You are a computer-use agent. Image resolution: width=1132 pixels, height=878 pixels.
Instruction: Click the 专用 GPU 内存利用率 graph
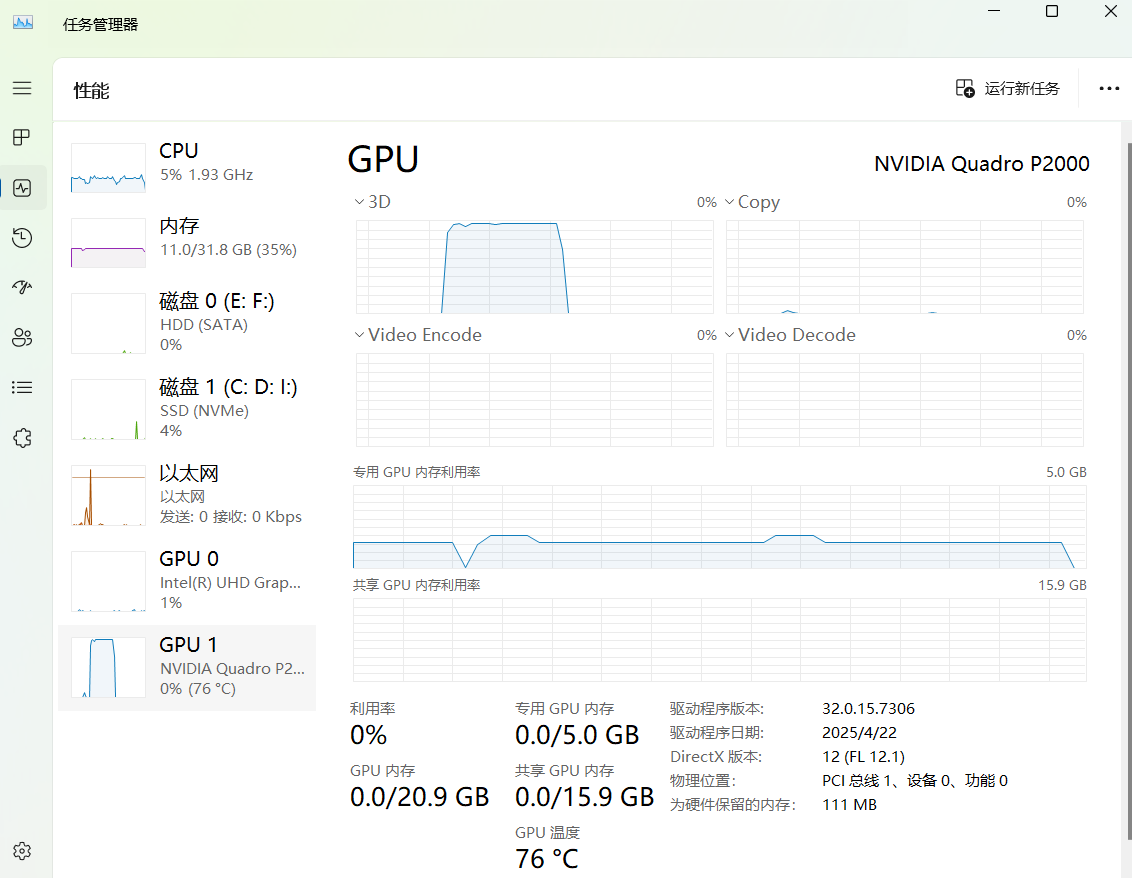tap(720, 526)
